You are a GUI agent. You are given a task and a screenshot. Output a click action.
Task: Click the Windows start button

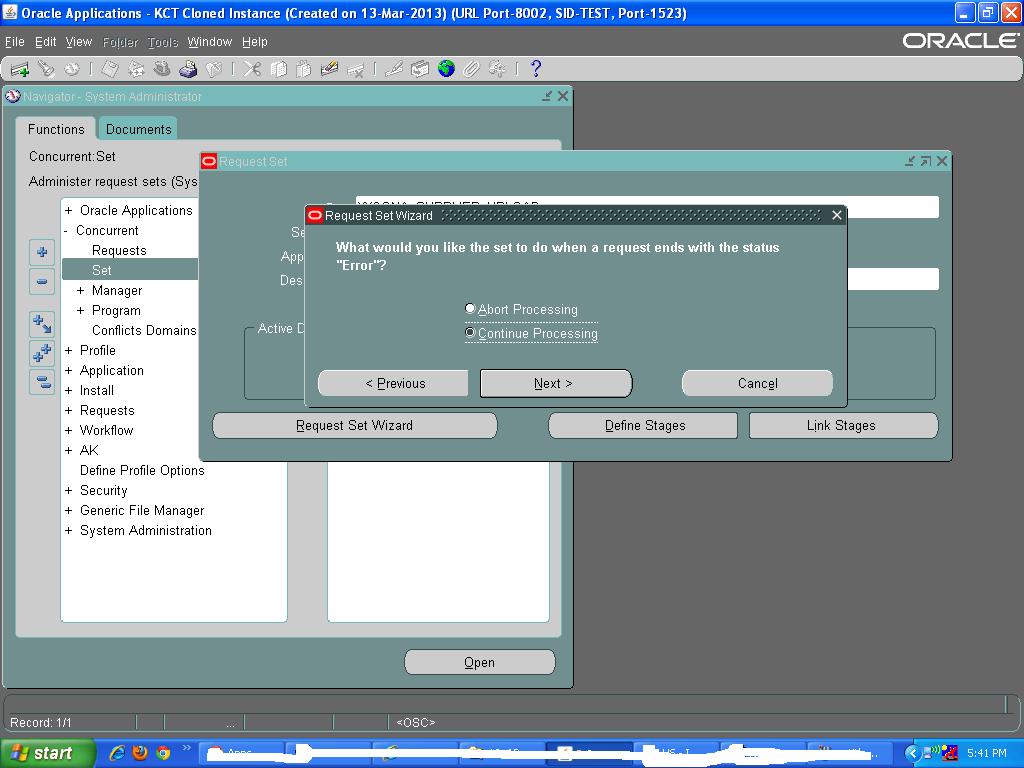point(46,754)
